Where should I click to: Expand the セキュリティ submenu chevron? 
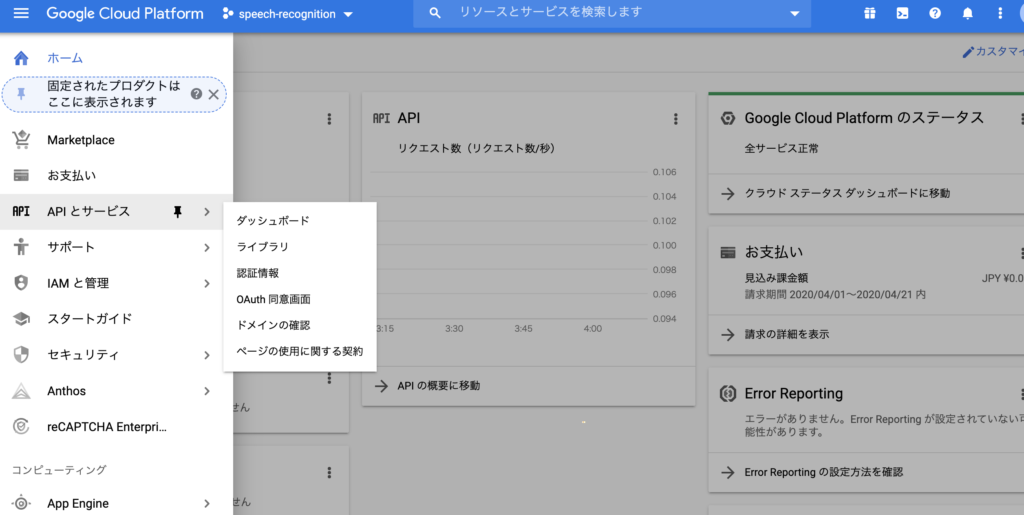coord(206,355)
